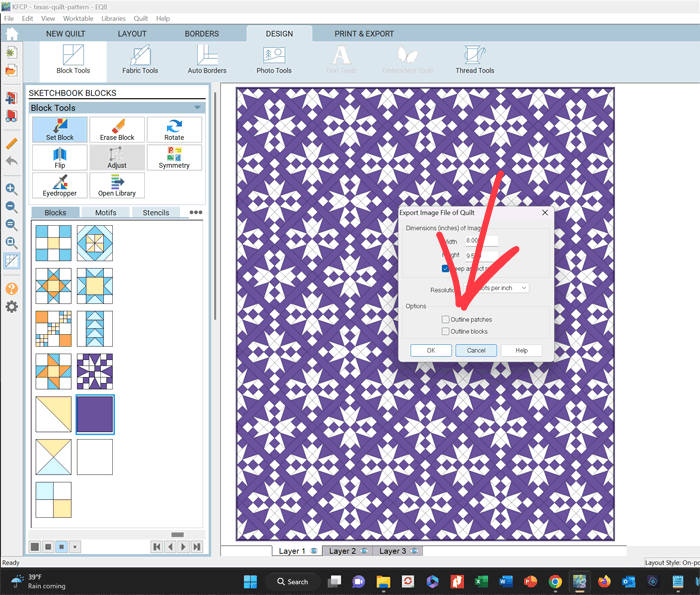Open the three-dots menu beside Stencils
This screenshot has width=700, height=595.
pyautogui.click(x=196, y=213)
